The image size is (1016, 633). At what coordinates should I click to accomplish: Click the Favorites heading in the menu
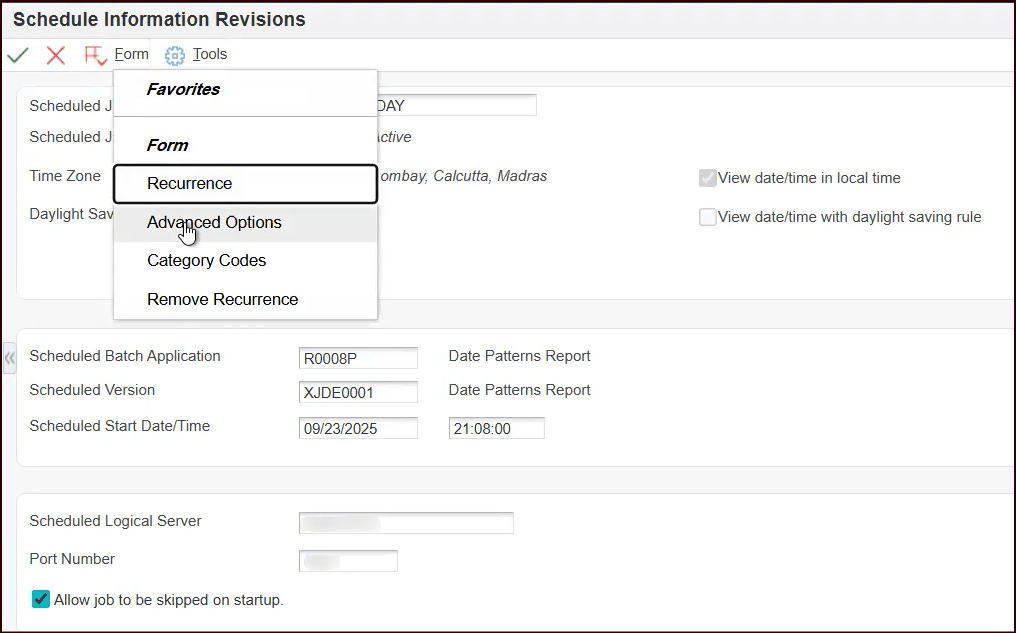pyautogui.click(x=183, y=89)
